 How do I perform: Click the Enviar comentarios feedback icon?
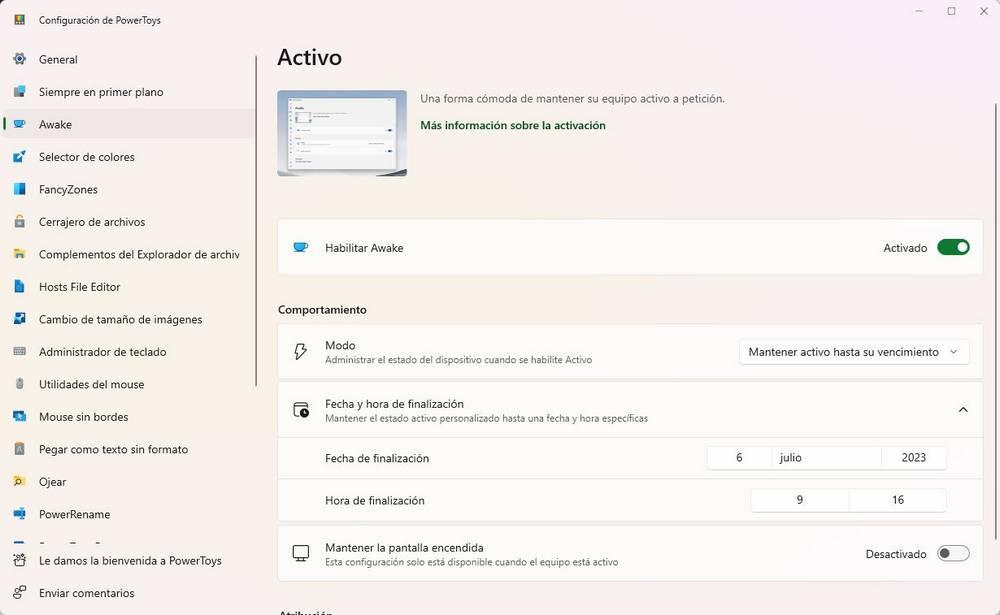pos(20,593)
